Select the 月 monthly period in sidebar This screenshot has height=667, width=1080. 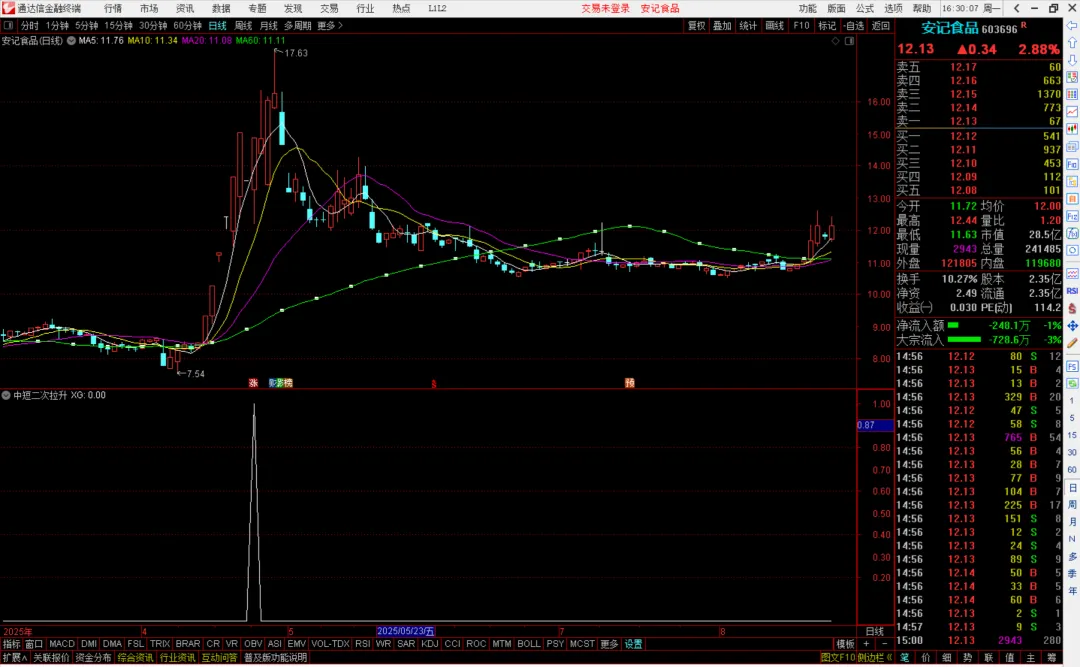click(1072, 522)
